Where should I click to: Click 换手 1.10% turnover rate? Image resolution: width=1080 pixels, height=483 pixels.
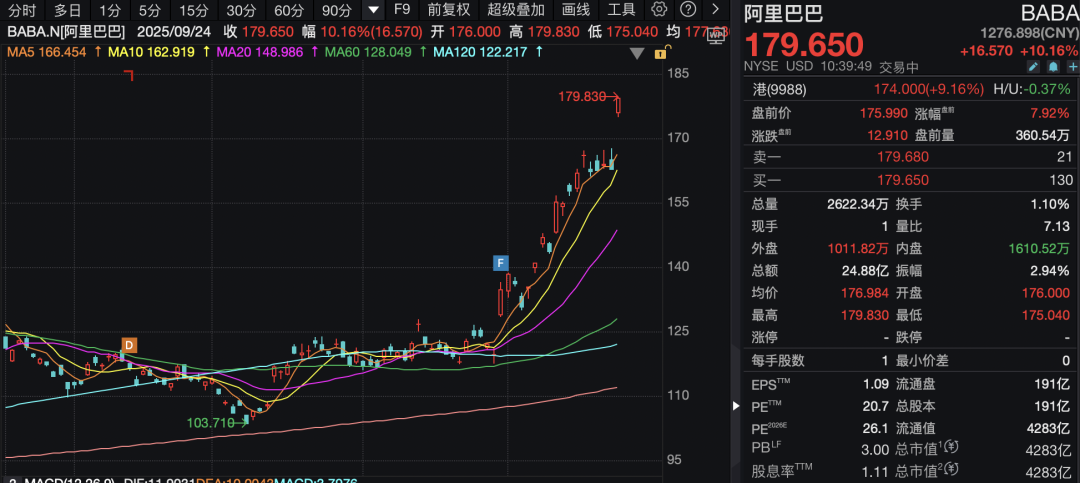[1050, 204]
